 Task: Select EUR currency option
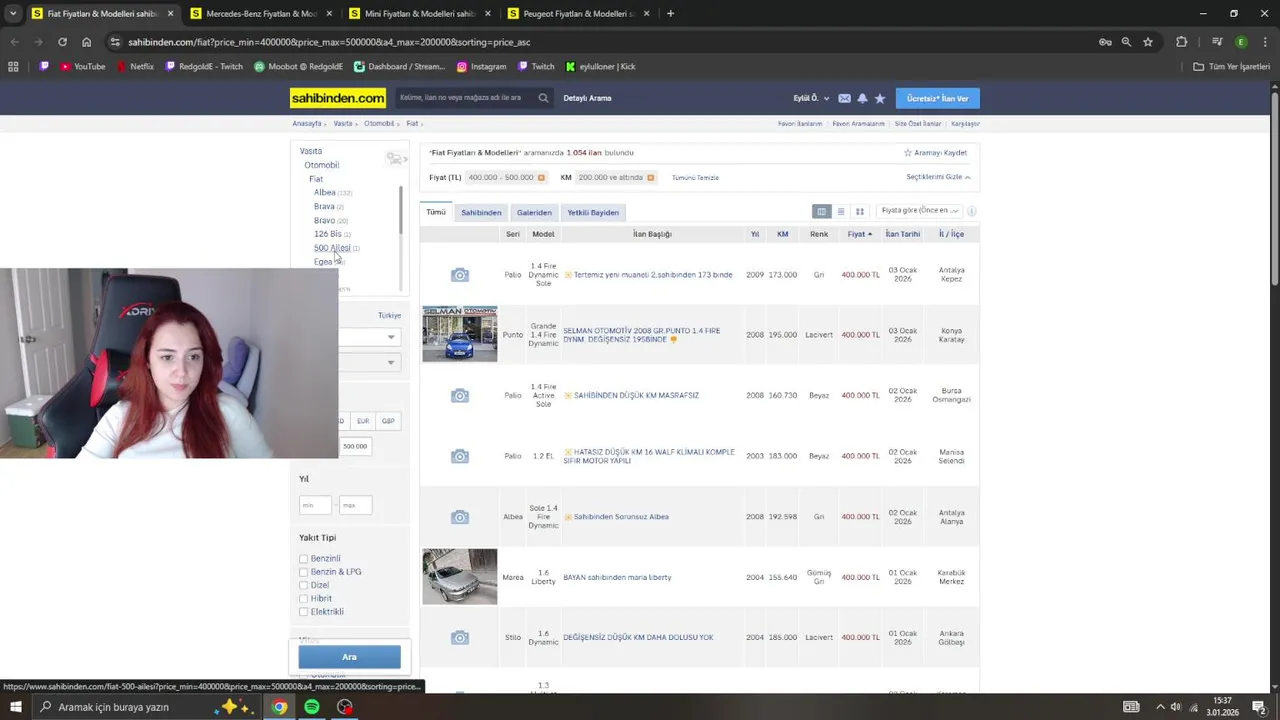363,421
